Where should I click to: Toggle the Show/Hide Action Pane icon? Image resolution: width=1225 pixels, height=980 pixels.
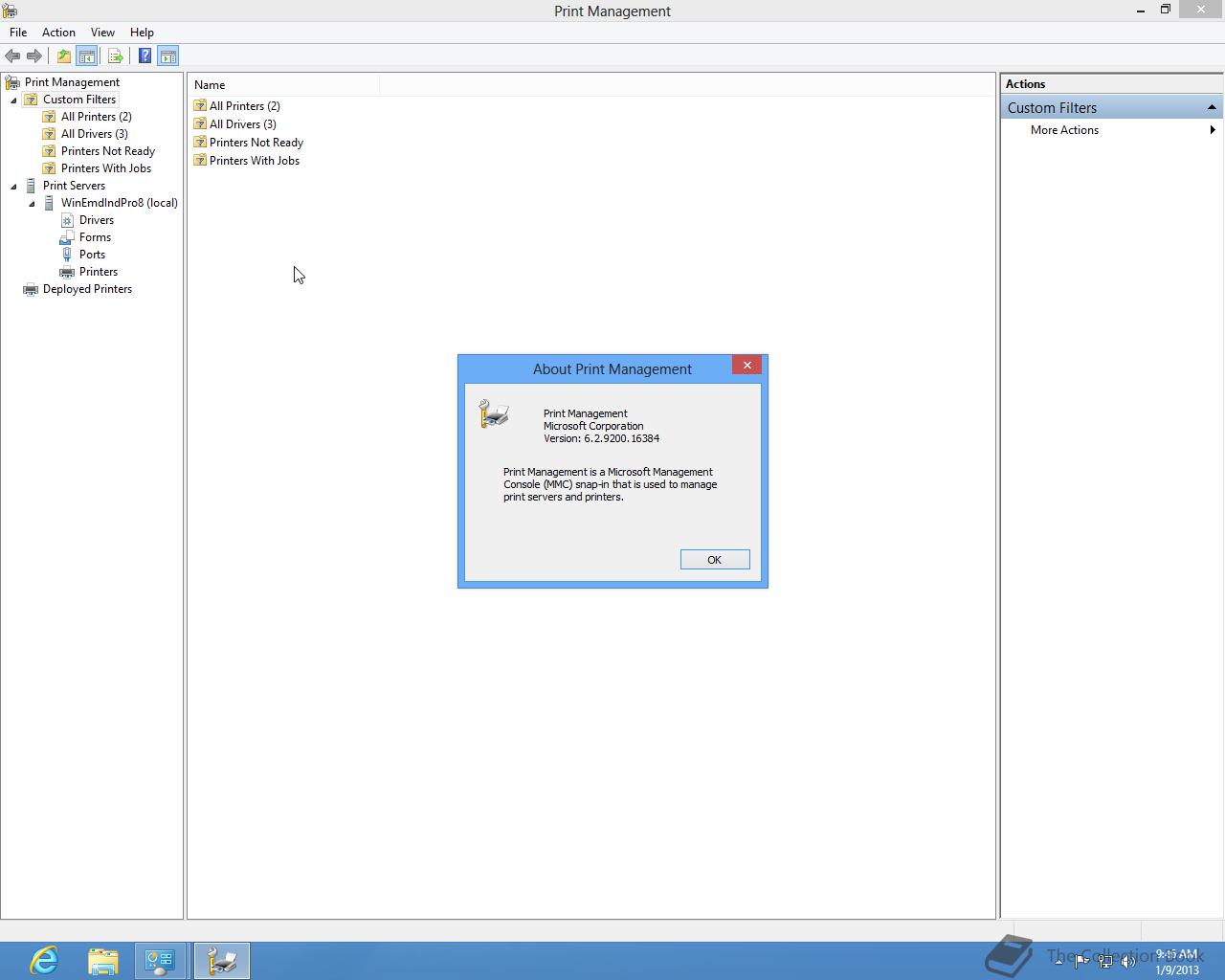[x=168, y=56]
